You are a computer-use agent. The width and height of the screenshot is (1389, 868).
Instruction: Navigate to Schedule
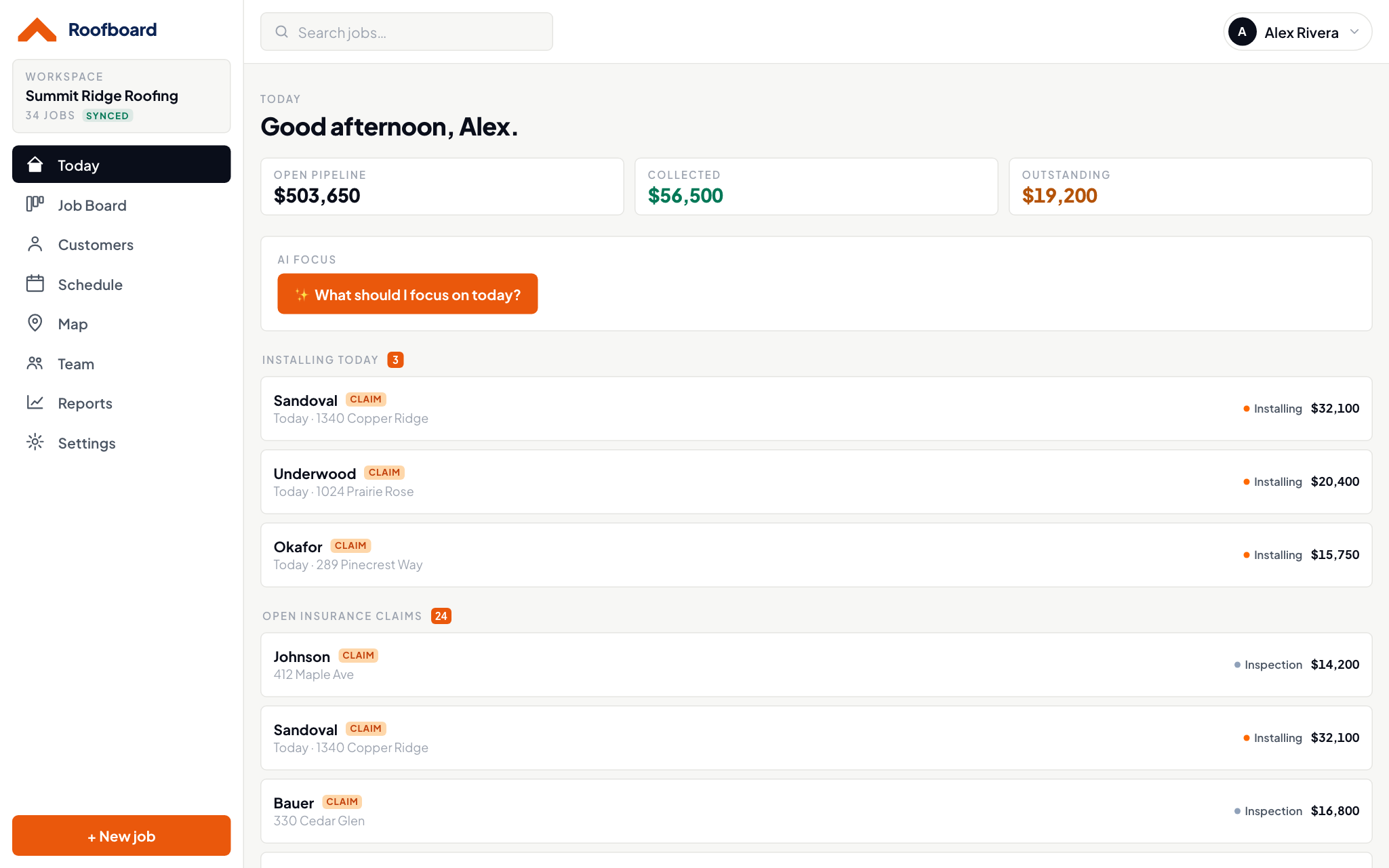tap(121, 284)
